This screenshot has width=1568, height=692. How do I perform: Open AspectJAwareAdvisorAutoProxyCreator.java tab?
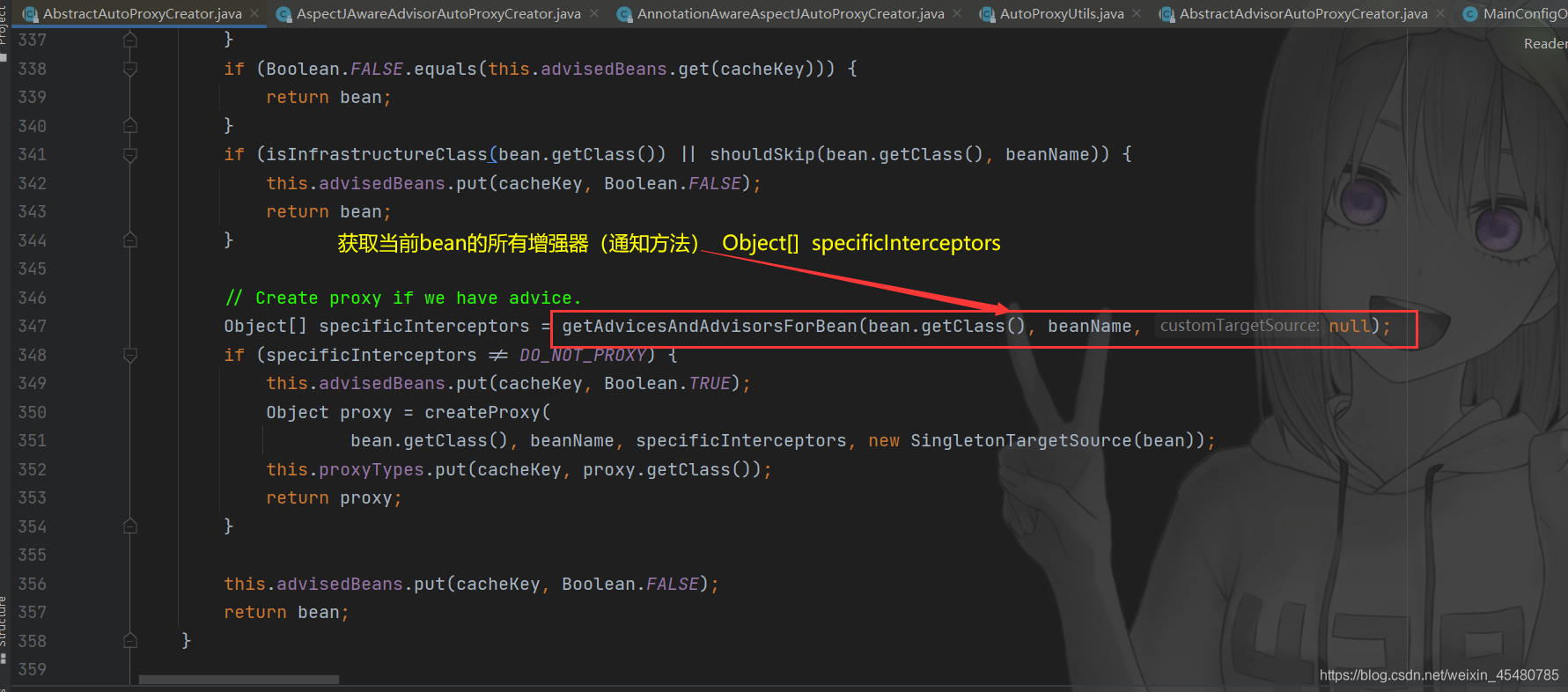438,14
